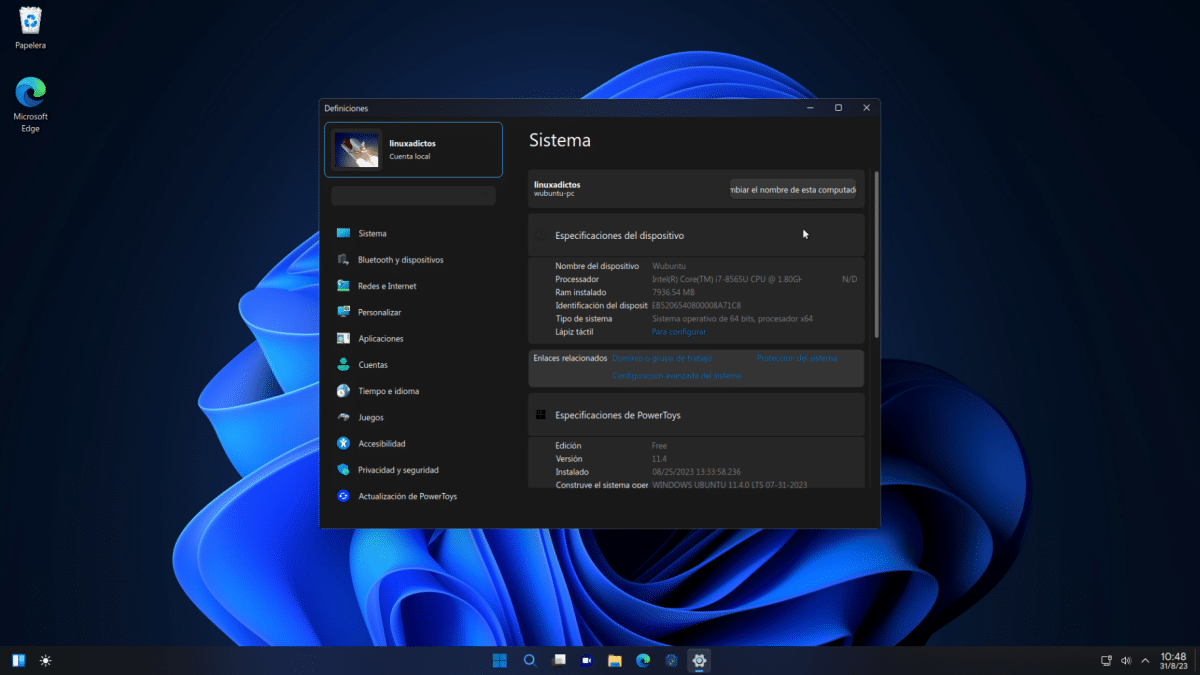Open the Start menu Windows logo
This screenshot has width=1200, height=675.
(x=500, y=660)
